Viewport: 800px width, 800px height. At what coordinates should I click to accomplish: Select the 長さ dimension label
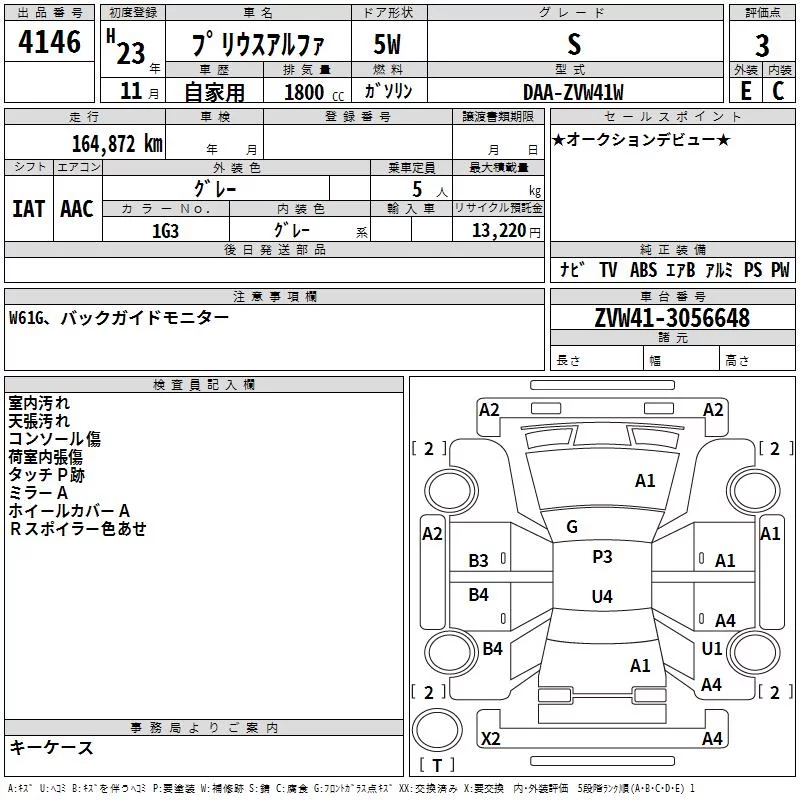point(568,361)
